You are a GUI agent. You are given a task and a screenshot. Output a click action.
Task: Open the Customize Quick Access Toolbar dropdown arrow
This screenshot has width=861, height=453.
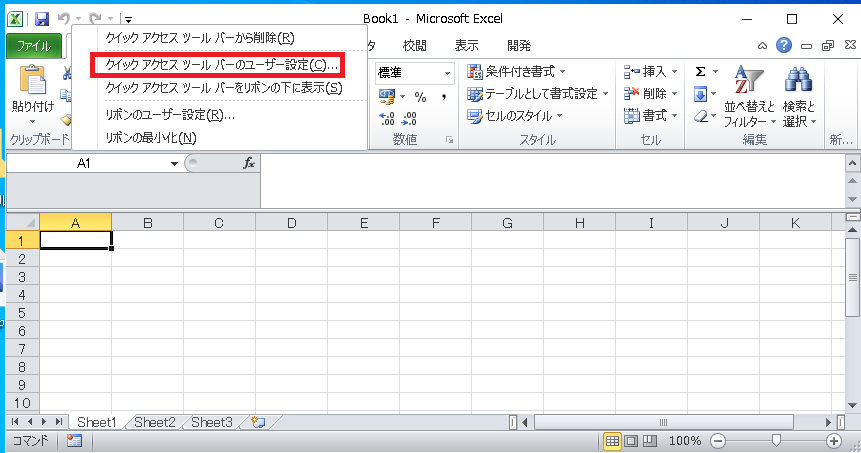click(x=128, y=20)
